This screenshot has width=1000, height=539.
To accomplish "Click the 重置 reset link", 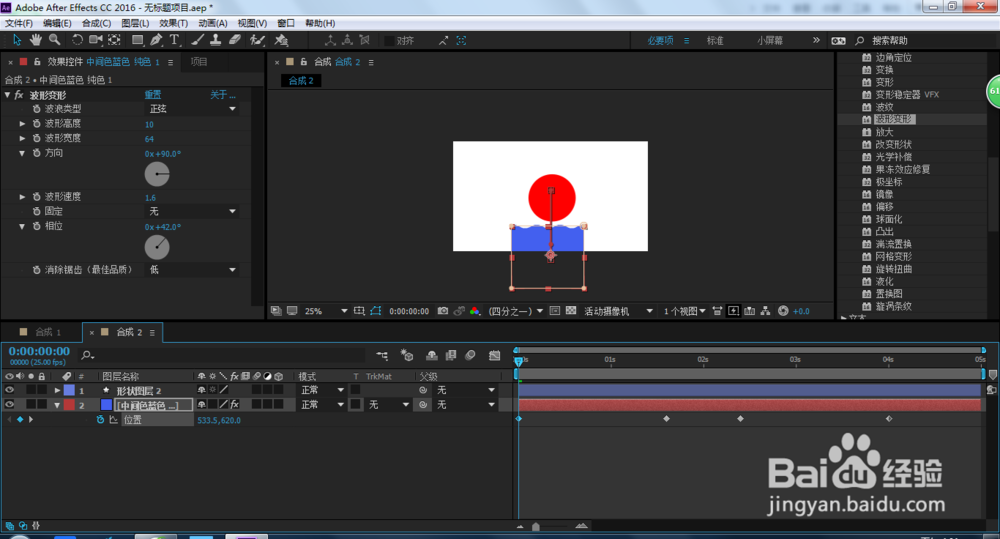I will (152, 95).
